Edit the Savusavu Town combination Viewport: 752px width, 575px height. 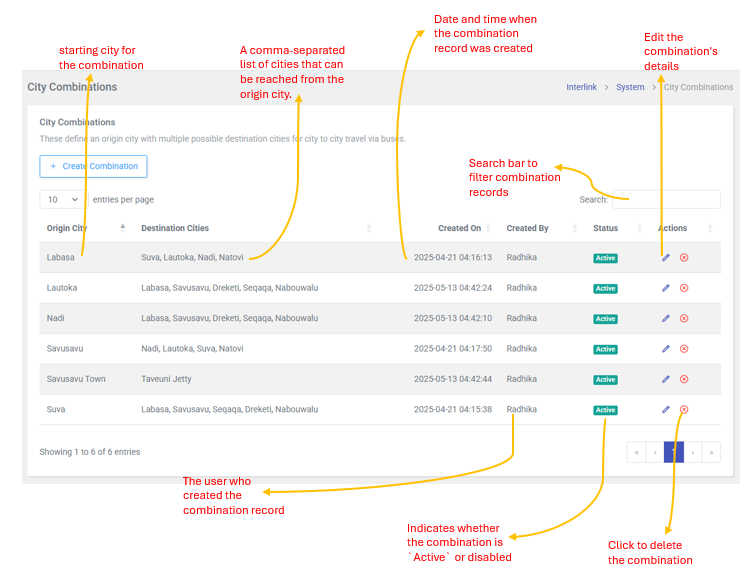click(x=666, y=379)
